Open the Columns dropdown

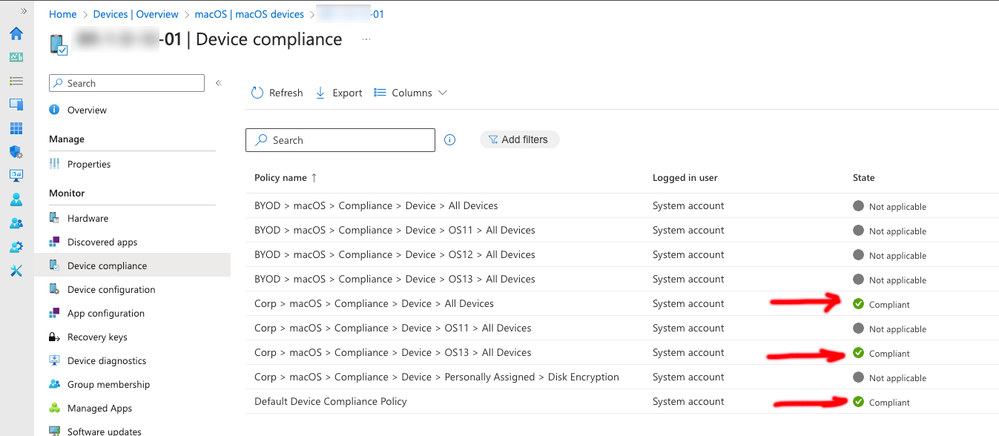[410, 93]
